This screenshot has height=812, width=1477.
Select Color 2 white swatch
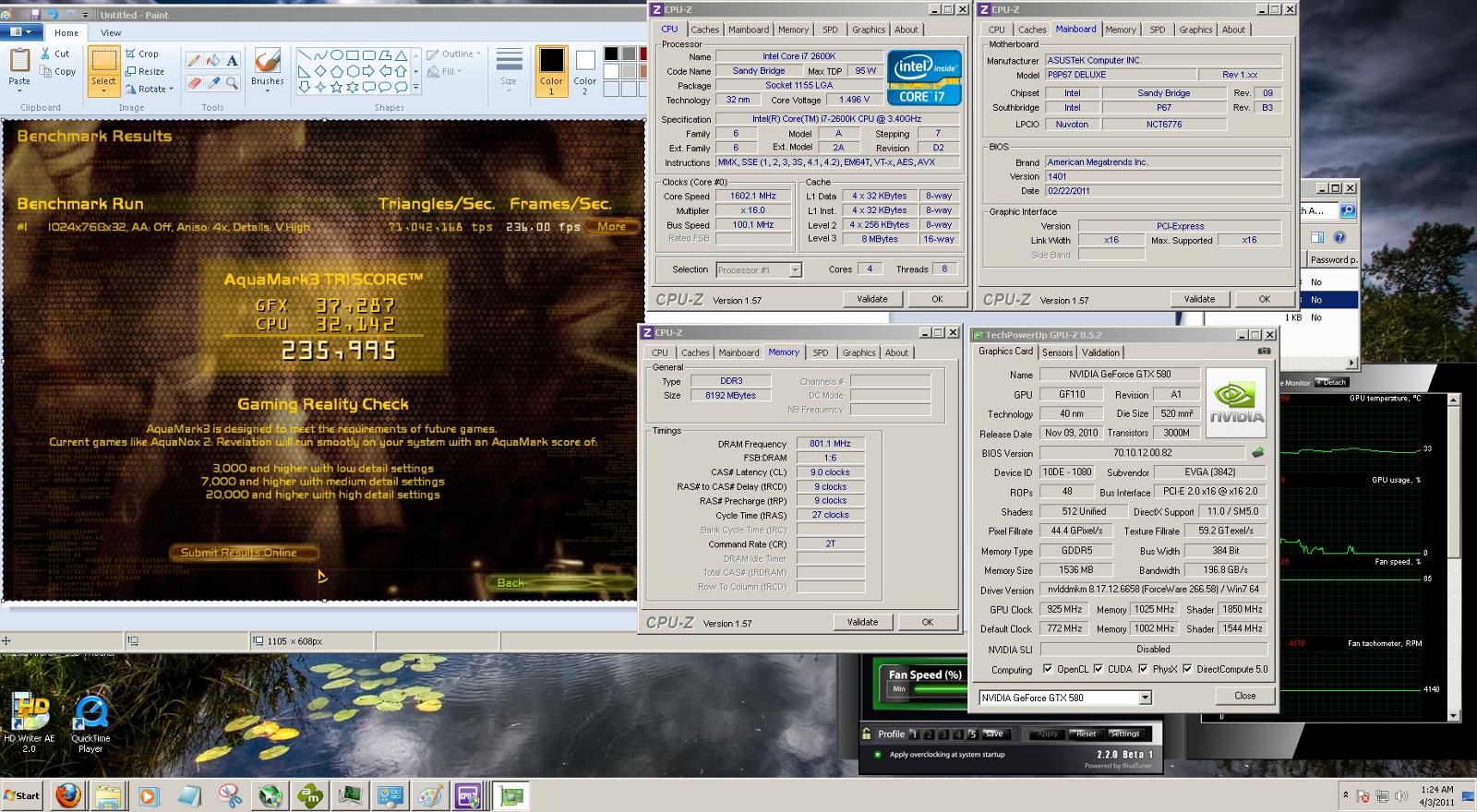tap(584, 72)
